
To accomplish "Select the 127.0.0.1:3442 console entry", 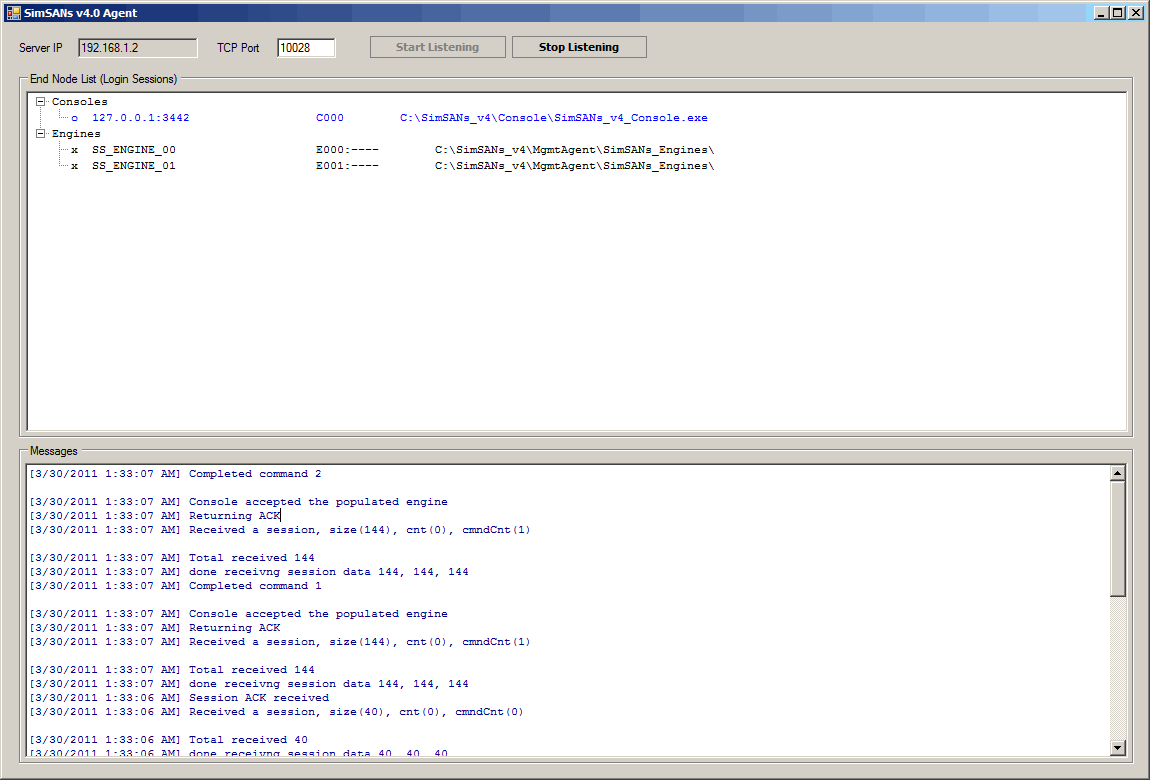I will tap(140, 118).
